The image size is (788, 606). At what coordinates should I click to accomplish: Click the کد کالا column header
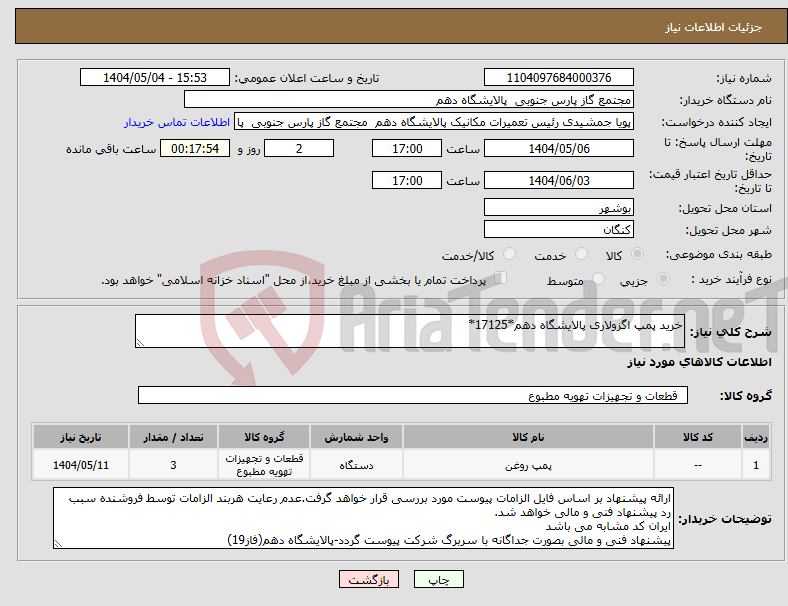click(x=698, y=437)
